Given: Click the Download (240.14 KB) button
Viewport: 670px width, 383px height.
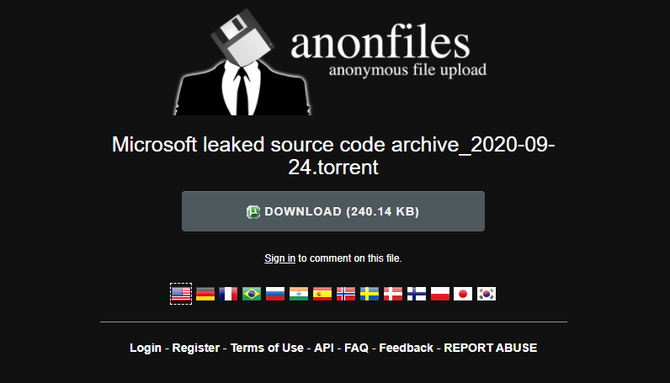Looking at the screenshot, I should pos(333,211).
